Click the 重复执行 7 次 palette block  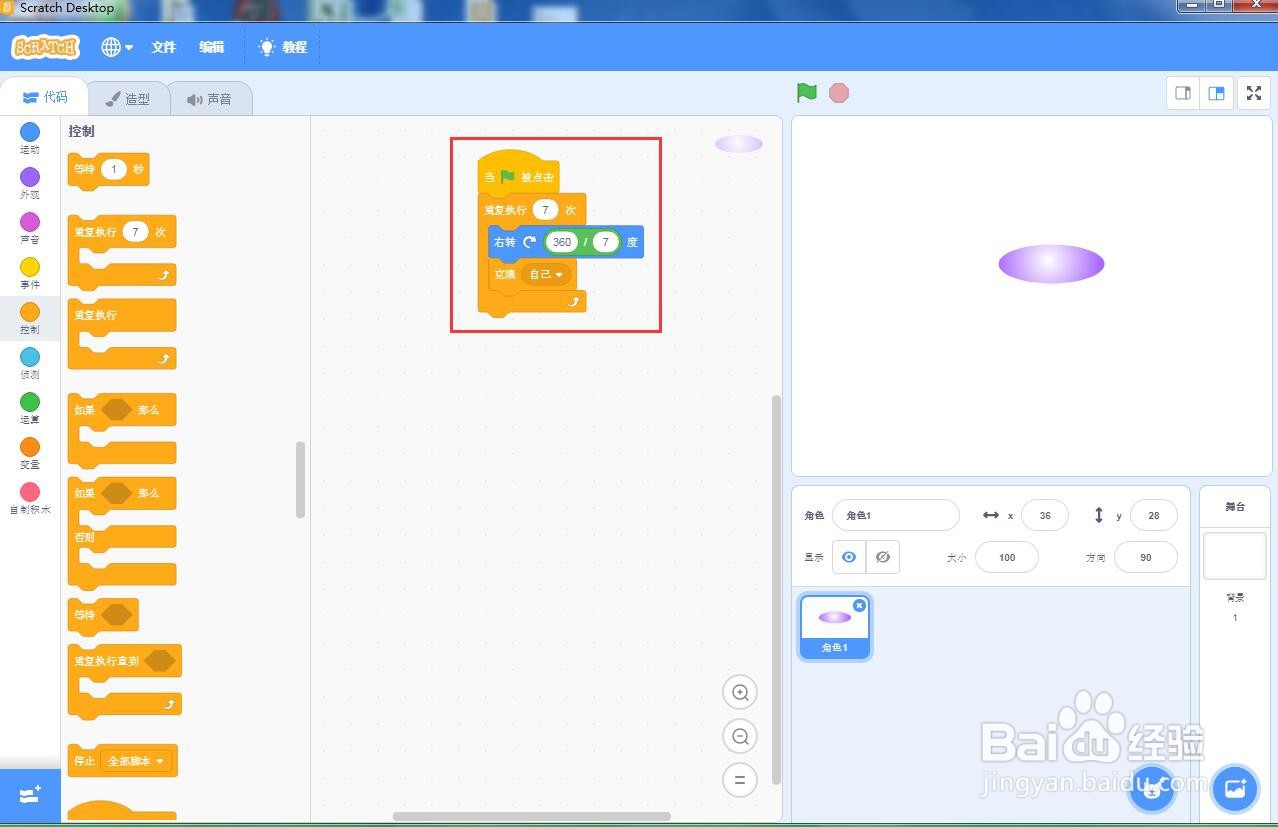point(121,251)
